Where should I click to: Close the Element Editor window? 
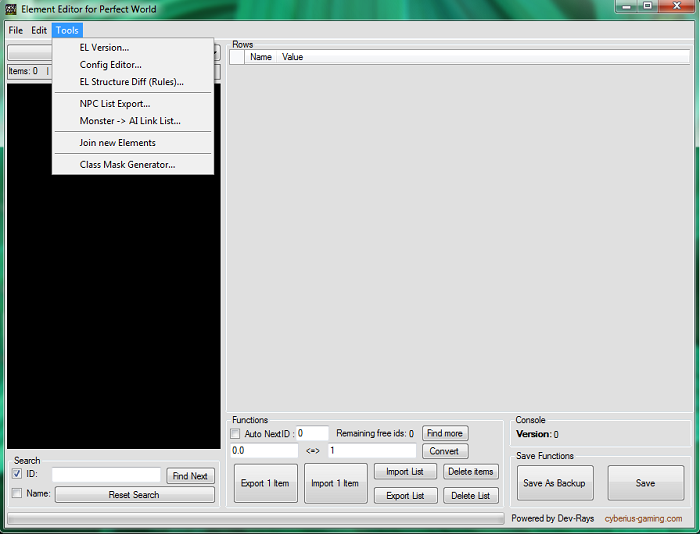(x=676, y=6)
